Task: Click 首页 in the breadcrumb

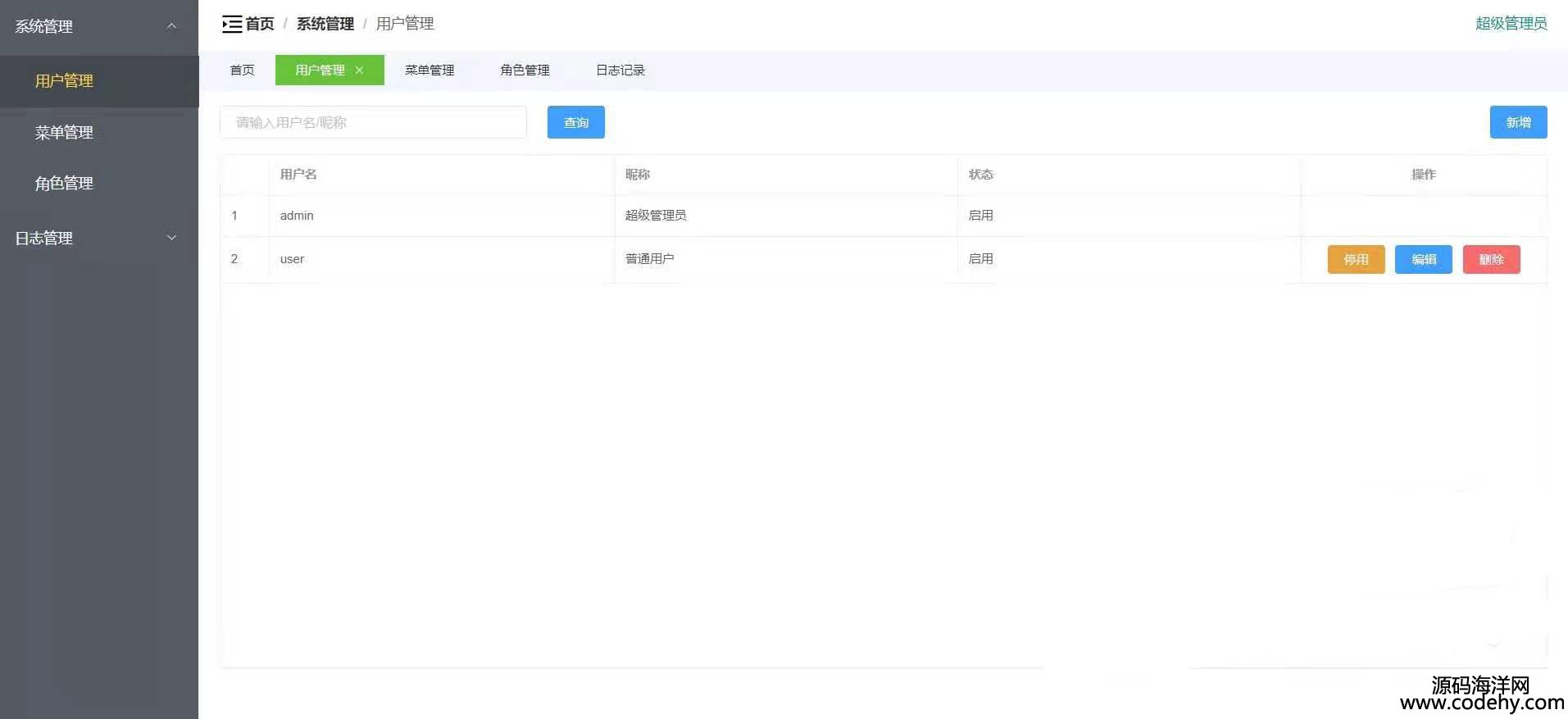Action: click(260, 25)
